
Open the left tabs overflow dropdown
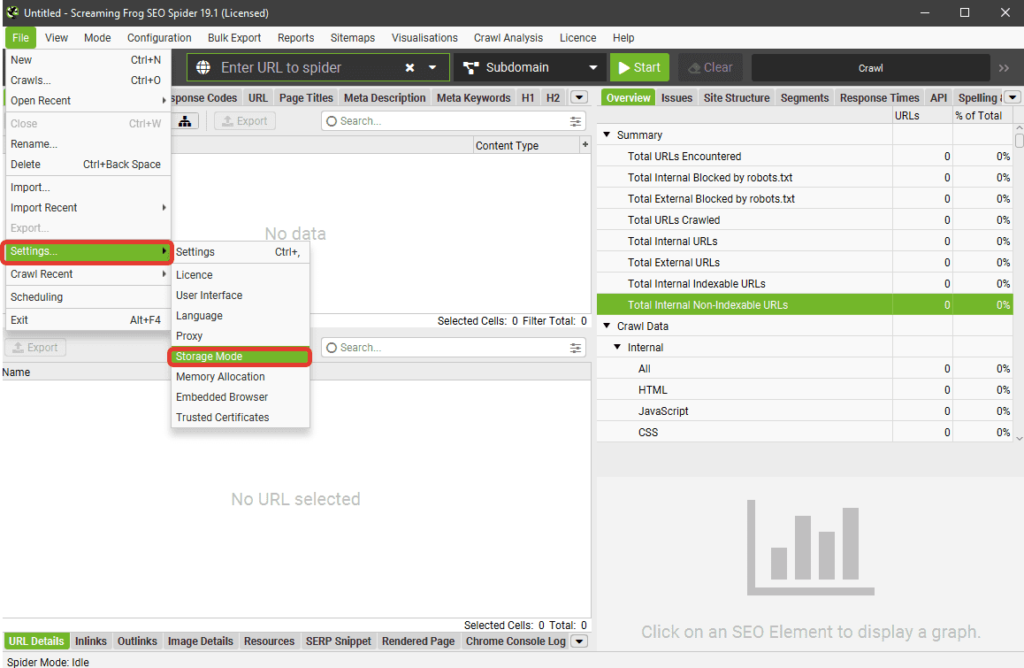tap(579, 97)
